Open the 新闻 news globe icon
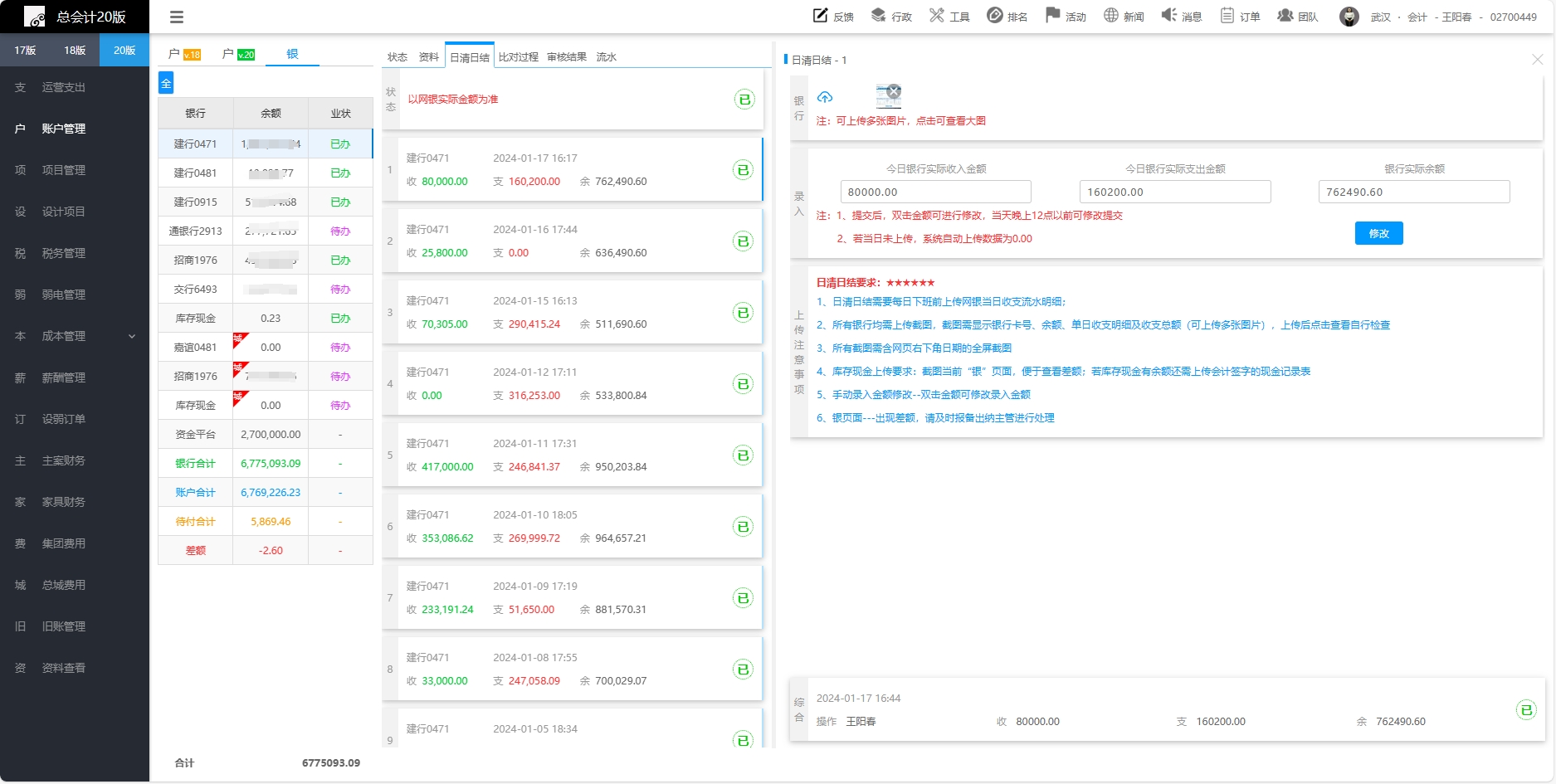 (x=1110, y=15)
